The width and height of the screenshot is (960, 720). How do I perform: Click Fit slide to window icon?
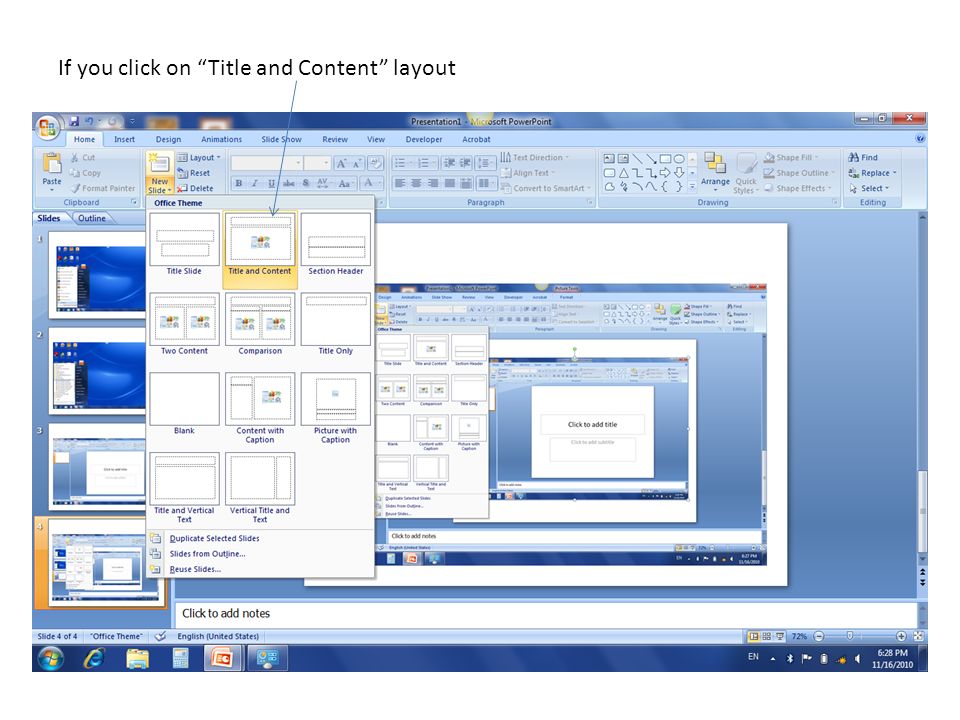point(918,636)
